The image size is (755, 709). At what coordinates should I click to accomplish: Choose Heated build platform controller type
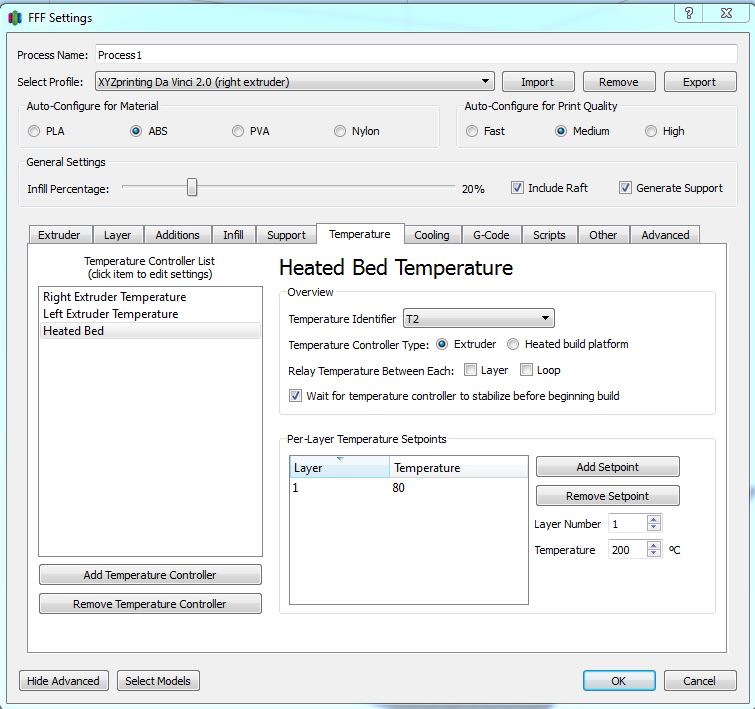[514, 344]
